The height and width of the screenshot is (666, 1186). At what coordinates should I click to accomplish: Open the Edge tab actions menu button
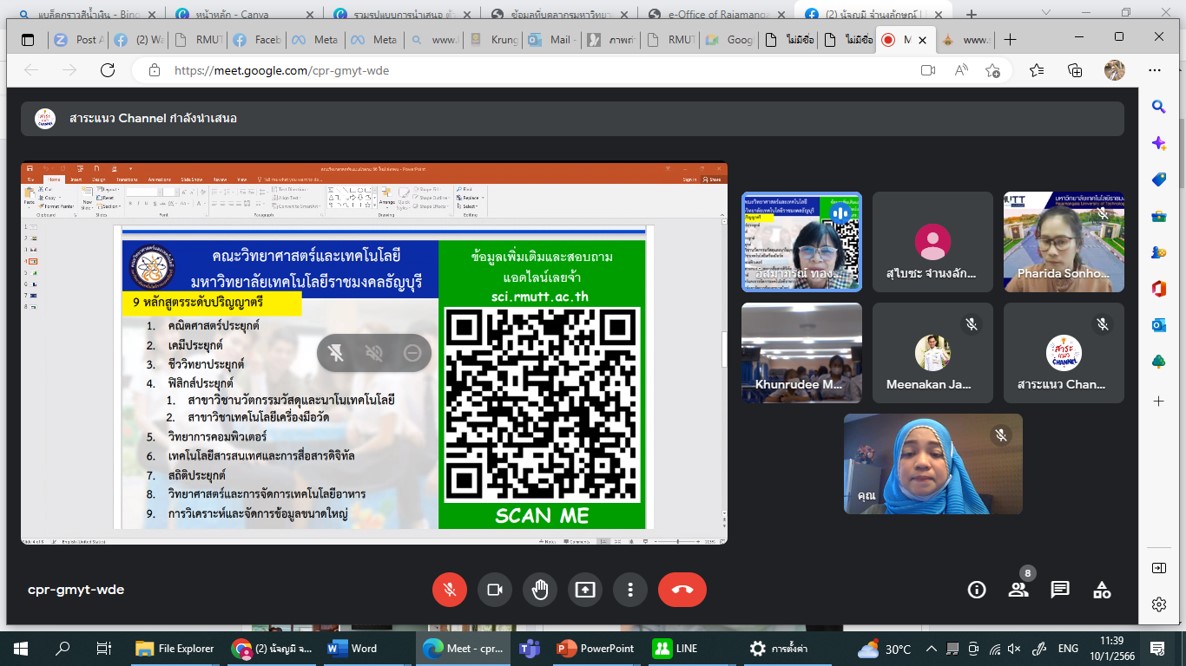(28, 40)
